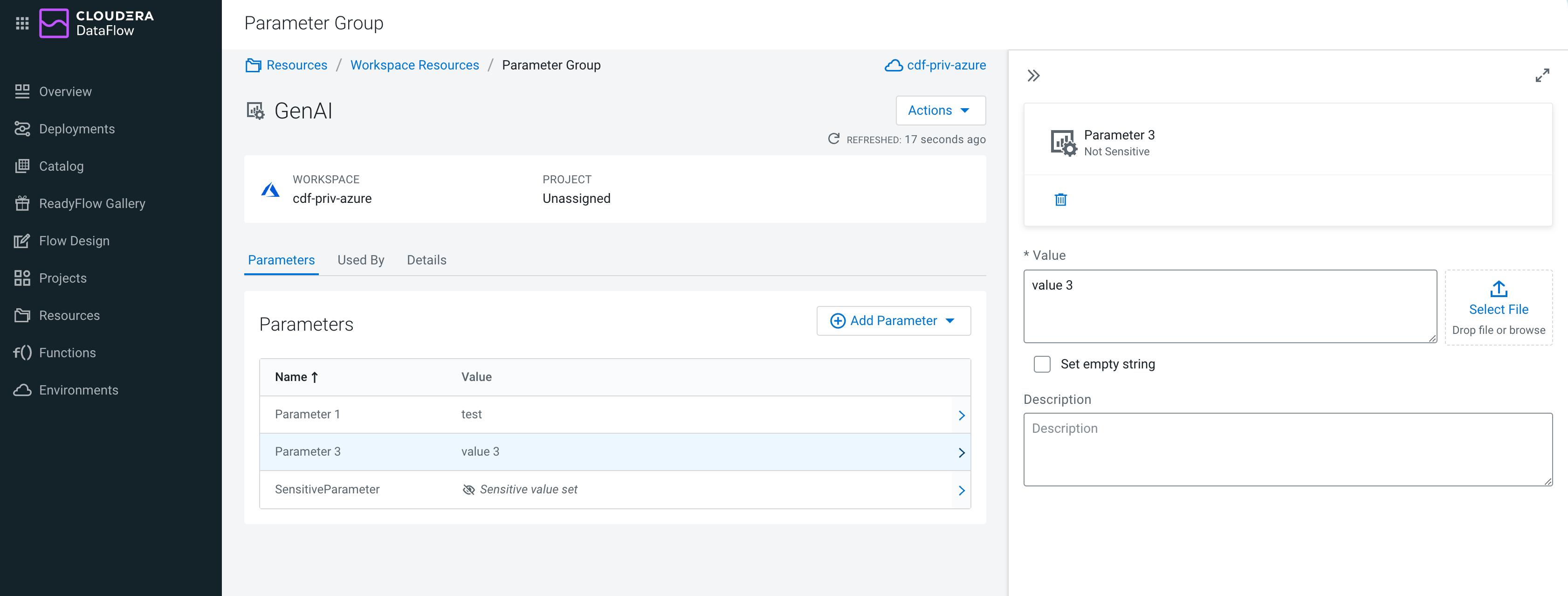Expand details for Parameter 1 row
The width and height of the screenshot is (1568, 596).
(962, 415)
